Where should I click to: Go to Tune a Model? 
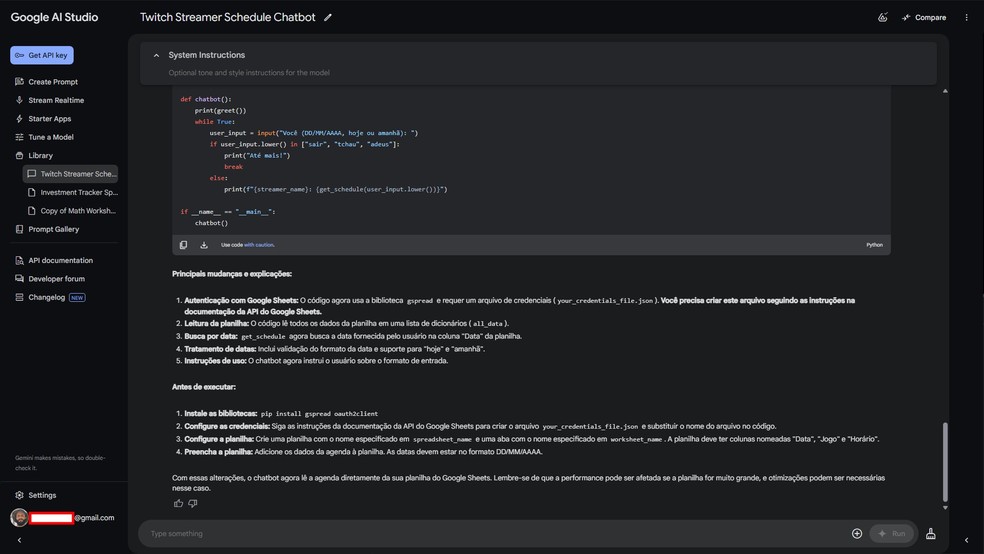(x=51, y=137)
